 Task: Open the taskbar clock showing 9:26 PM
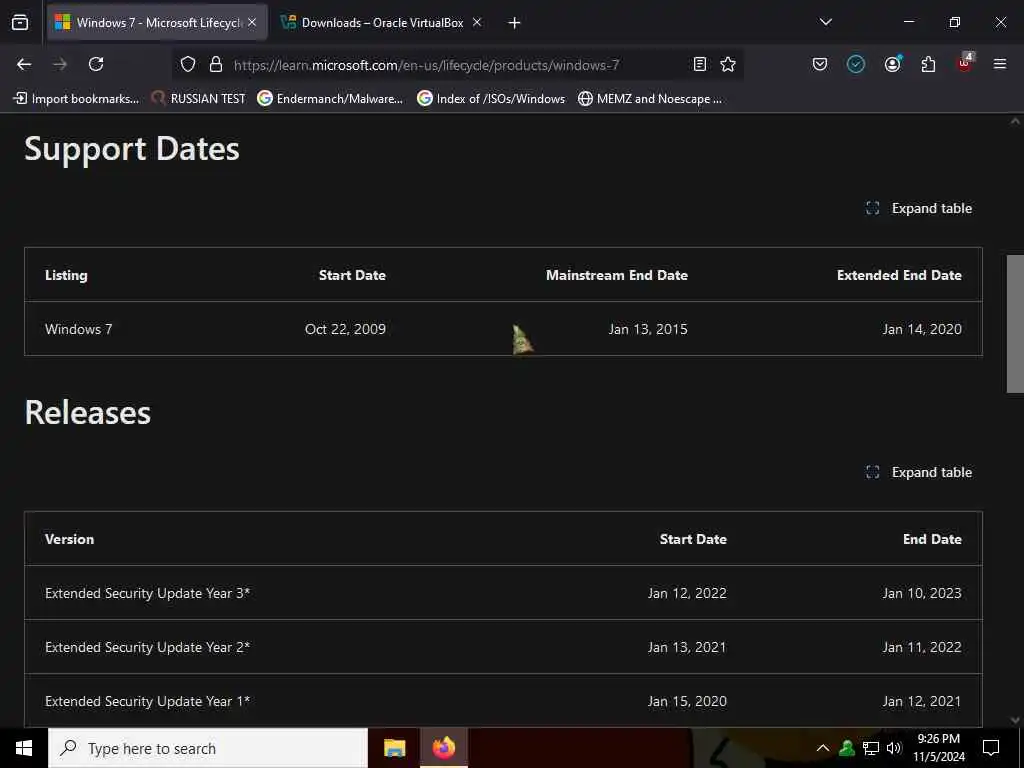click(938, 748)
